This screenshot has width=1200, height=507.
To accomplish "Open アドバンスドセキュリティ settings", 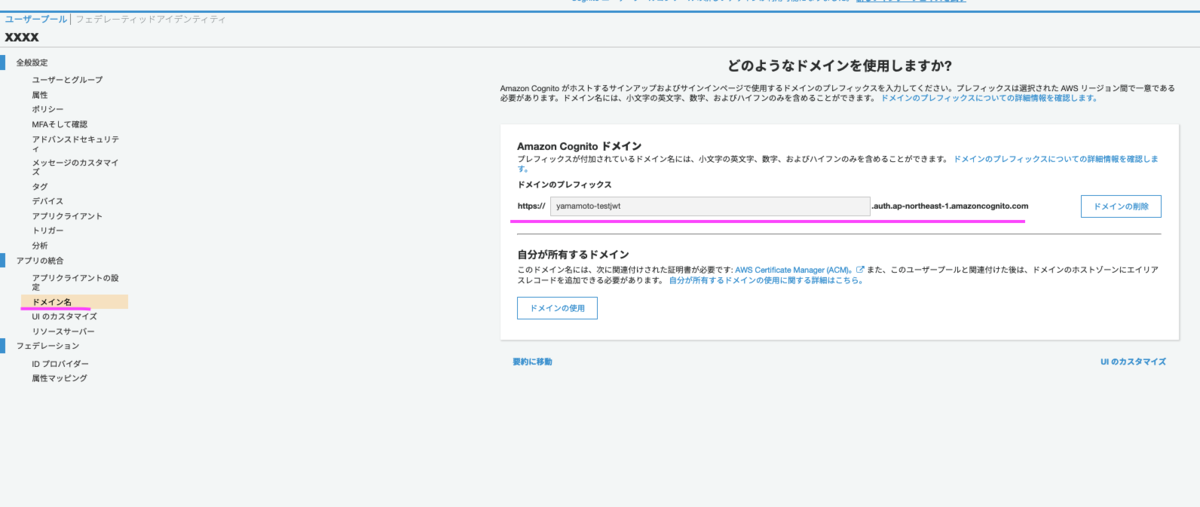I will coord(76,143).
